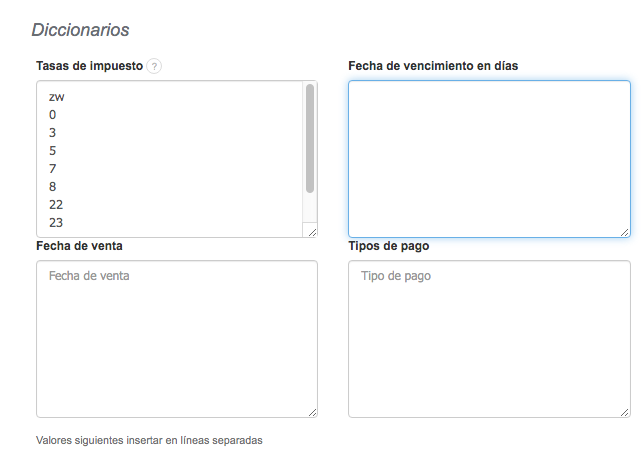Click the '7' tax rate line
644x459 pixels.
[53, 169]
